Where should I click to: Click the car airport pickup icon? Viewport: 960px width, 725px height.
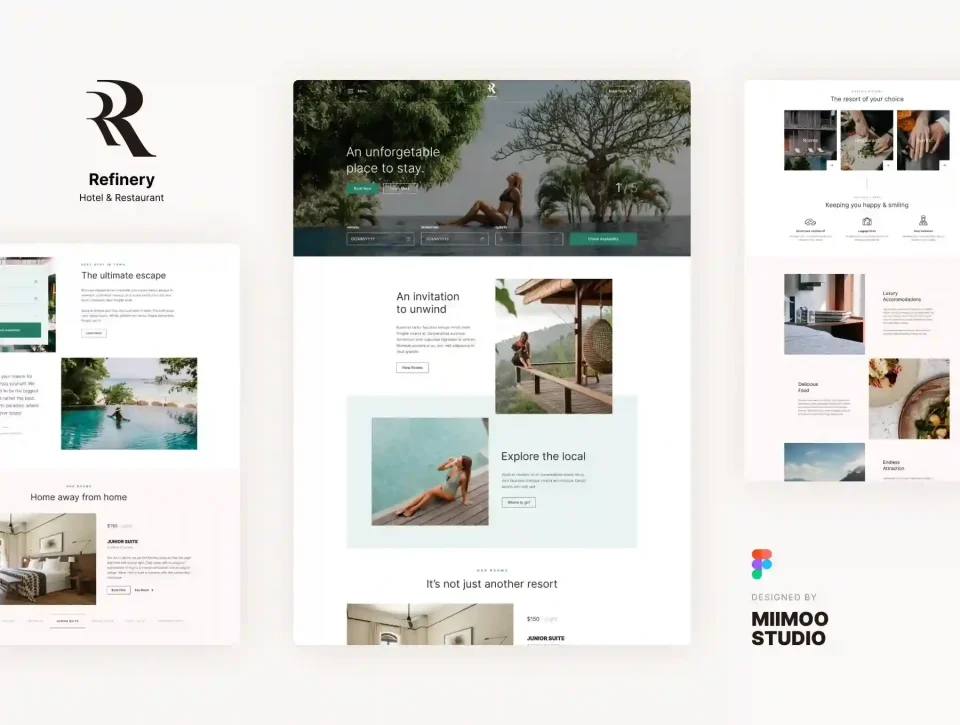coord(810,221)
